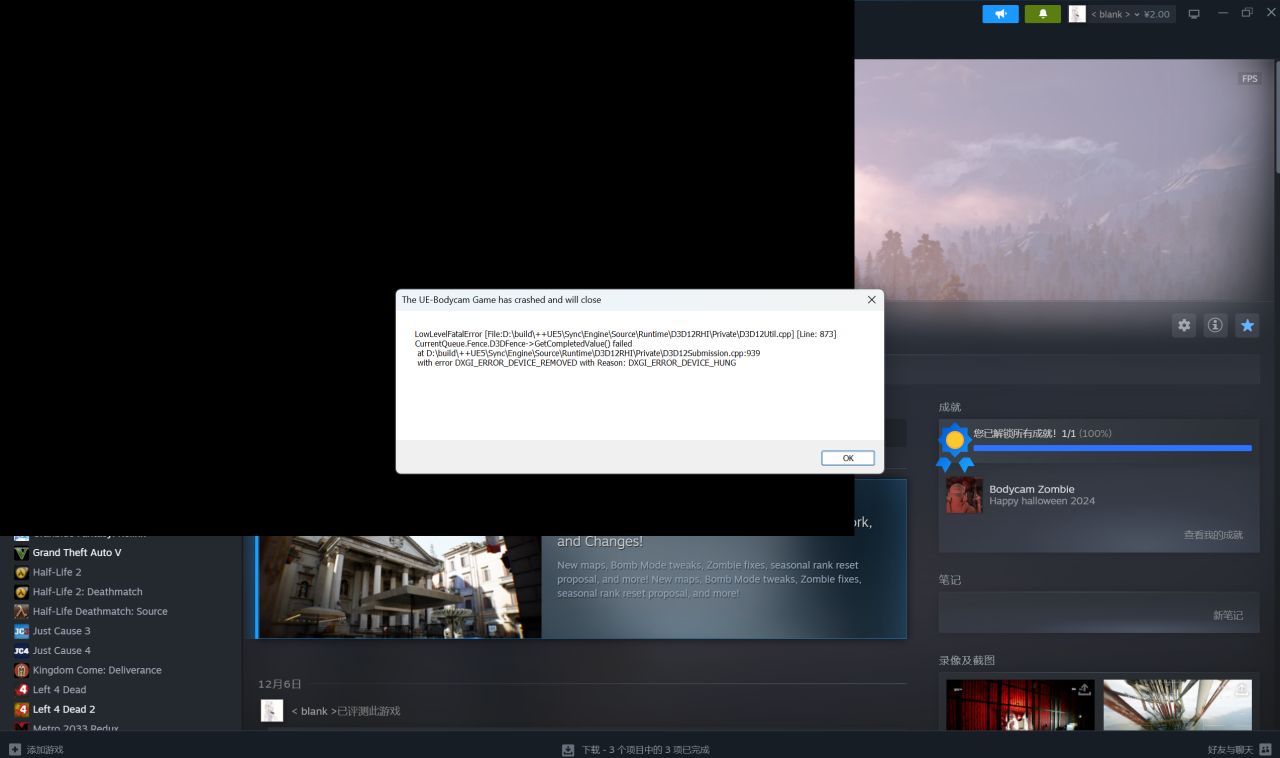Open the news article building image
The height and width of the screenshot is (758, 1280).
[400, 587]
